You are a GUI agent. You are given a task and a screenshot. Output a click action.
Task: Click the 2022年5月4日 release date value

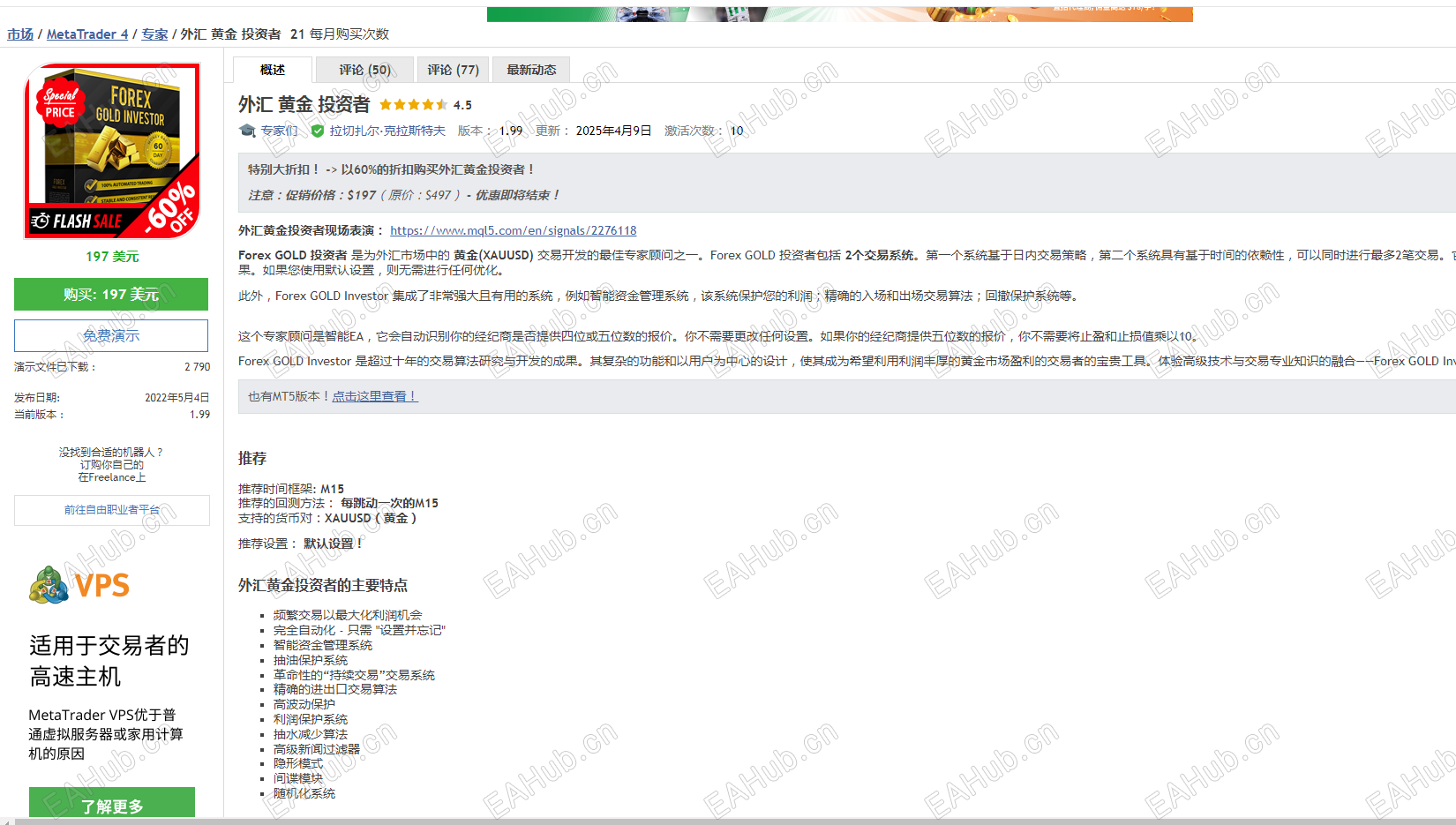(177, 398)
